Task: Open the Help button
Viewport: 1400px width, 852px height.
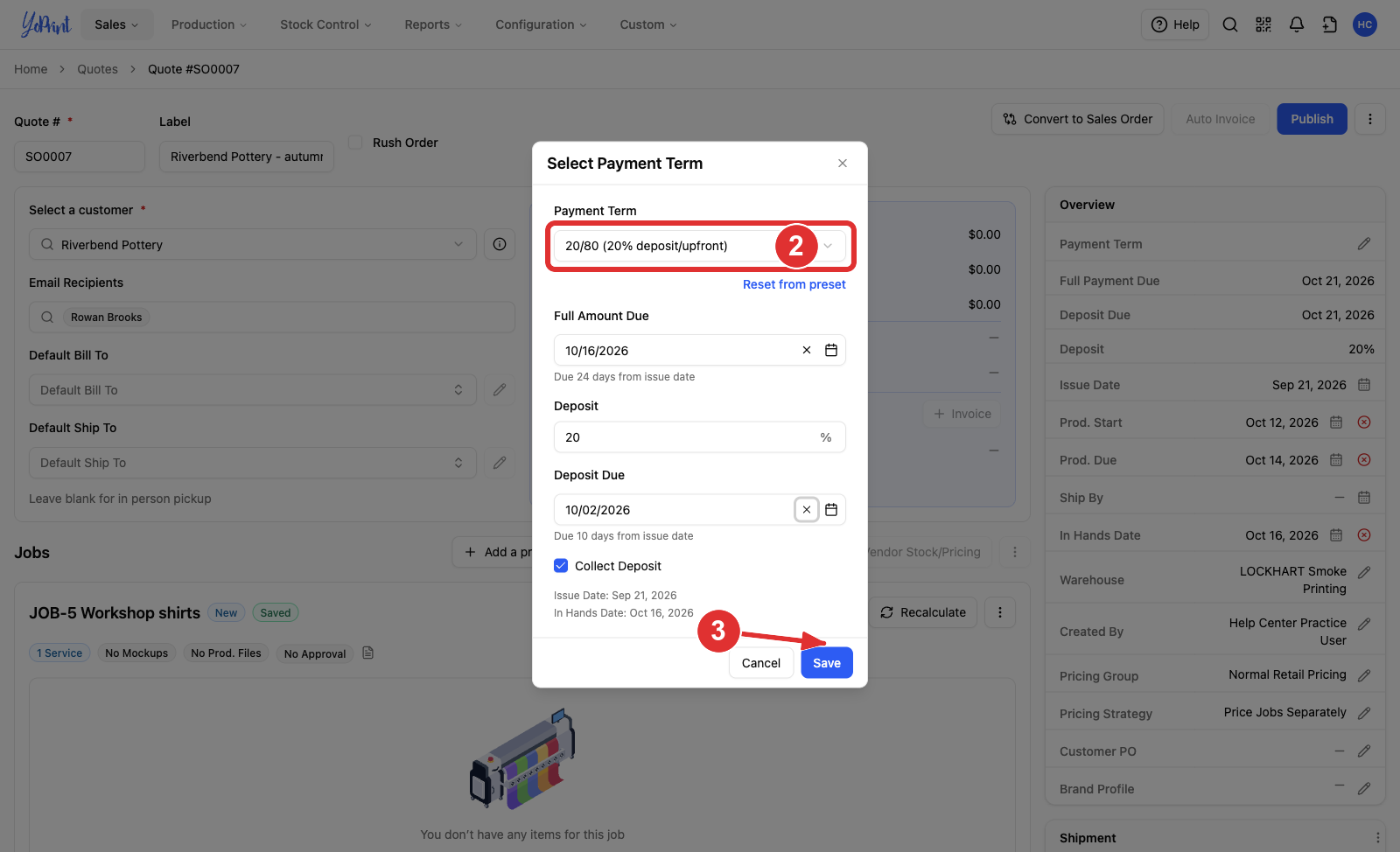Action: pyautogui.click(x=1175, y=24)
